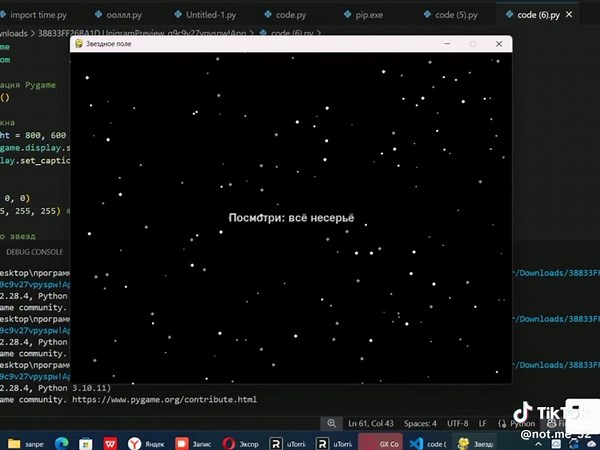Screen dimensions: 600x450
Task: Show hidden tray icons chevron
Action: [x=538, y=444]
